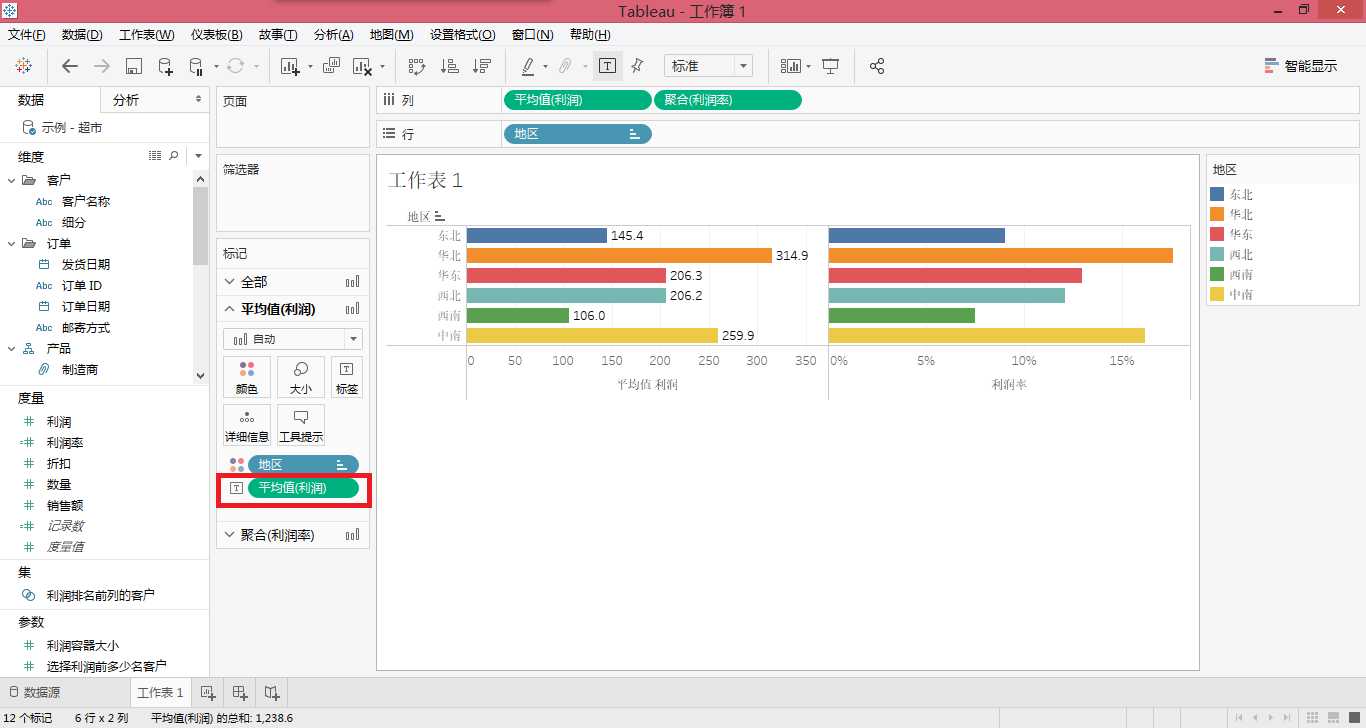Click the dimensions view-as-list grid icon
Screen dimensions: 1366x728
click(x=155, y=156)
